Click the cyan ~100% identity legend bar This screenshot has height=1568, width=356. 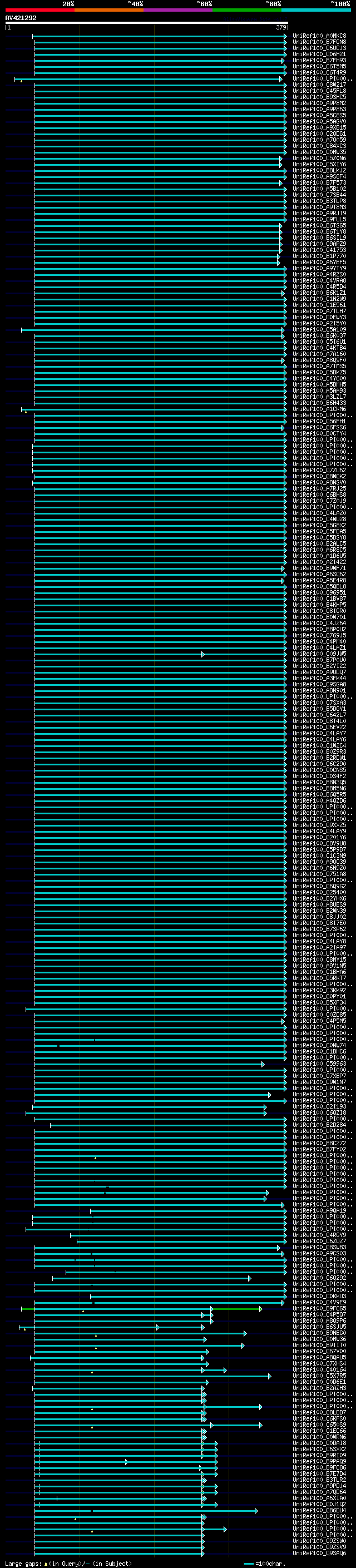point(316,10)
